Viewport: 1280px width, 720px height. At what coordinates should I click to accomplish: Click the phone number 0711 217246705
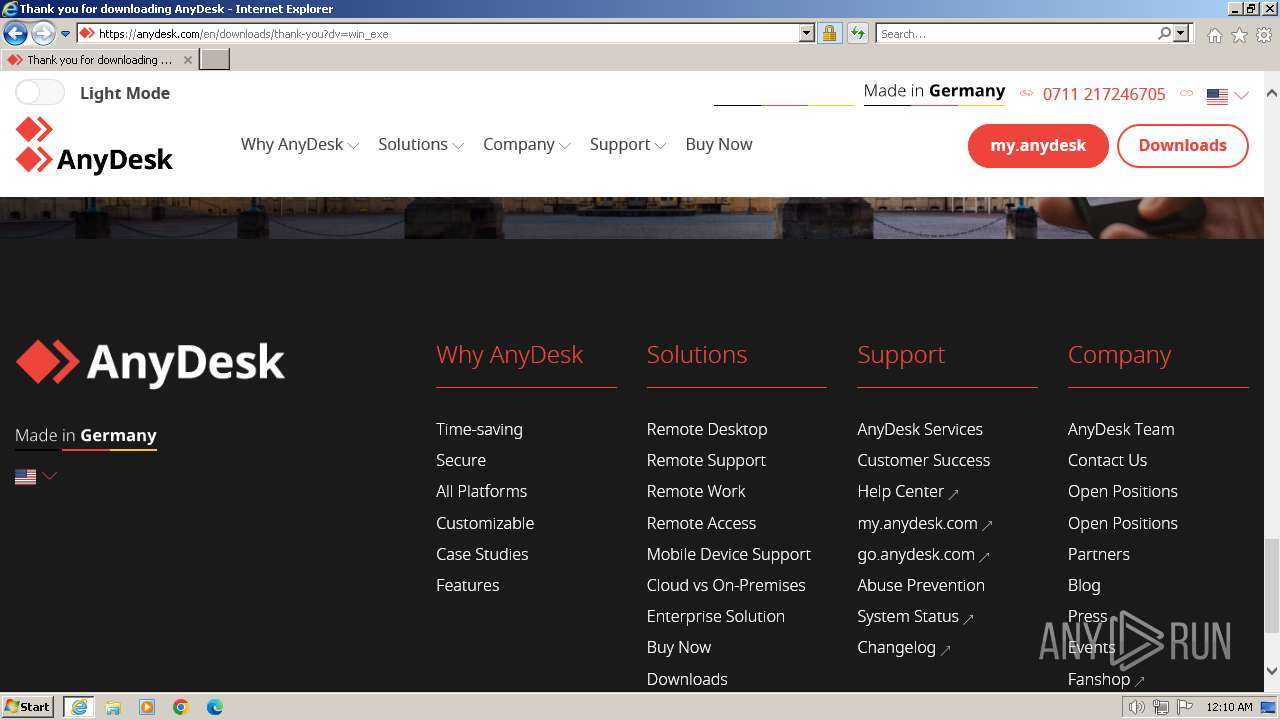coord(1104,95)
